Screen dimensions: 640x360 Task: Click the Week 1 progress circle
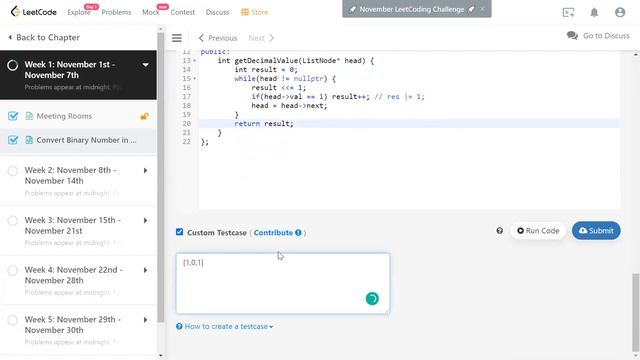pyautogui.click(x=13, y=65)
